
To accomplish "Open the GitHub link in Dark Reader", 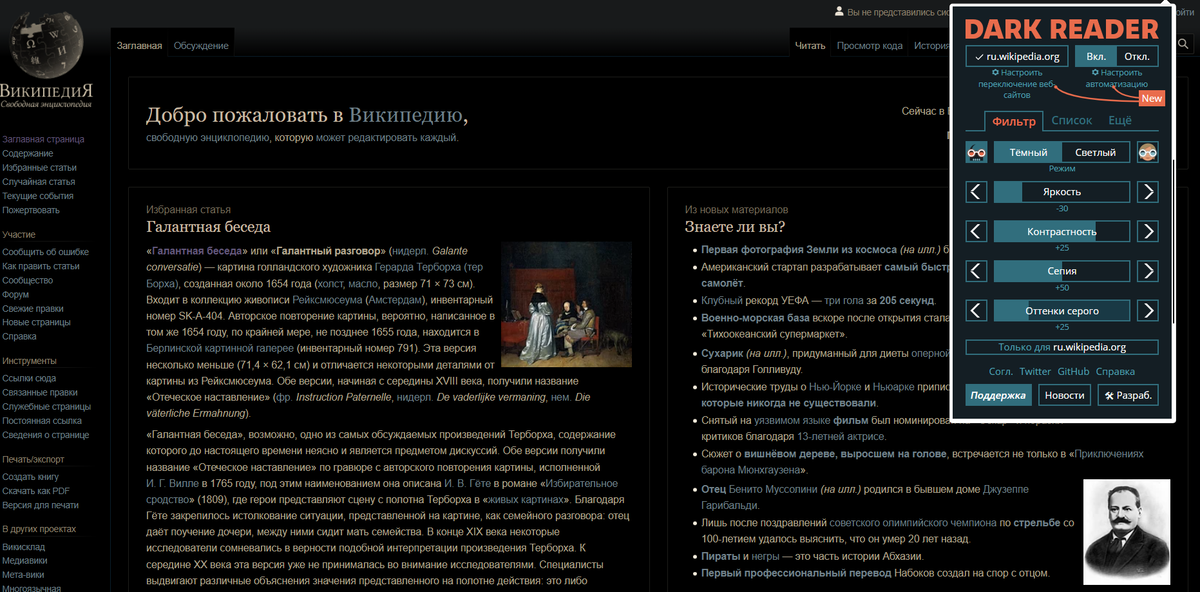I will pos(1073,371).
